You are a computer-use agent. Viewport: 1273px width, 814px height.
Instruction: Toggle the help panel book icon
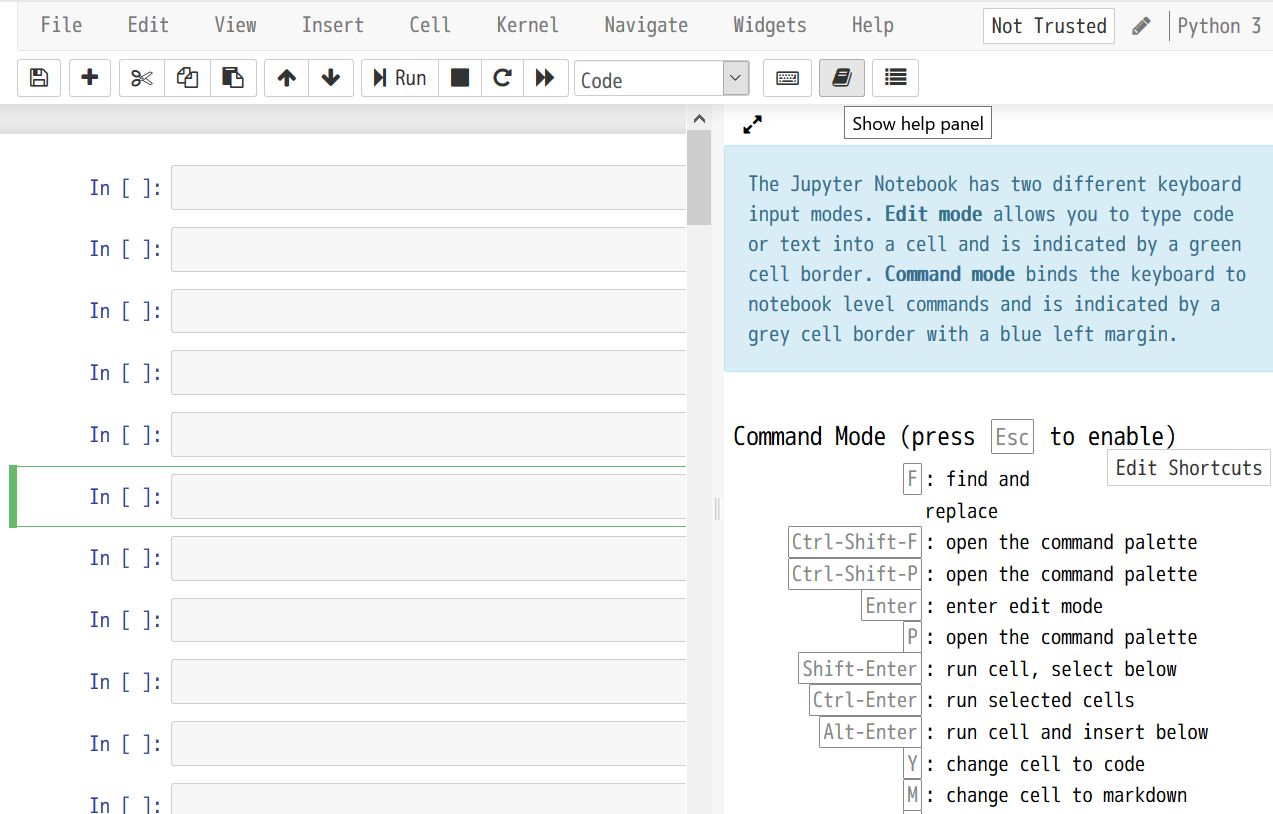(841, 78)
